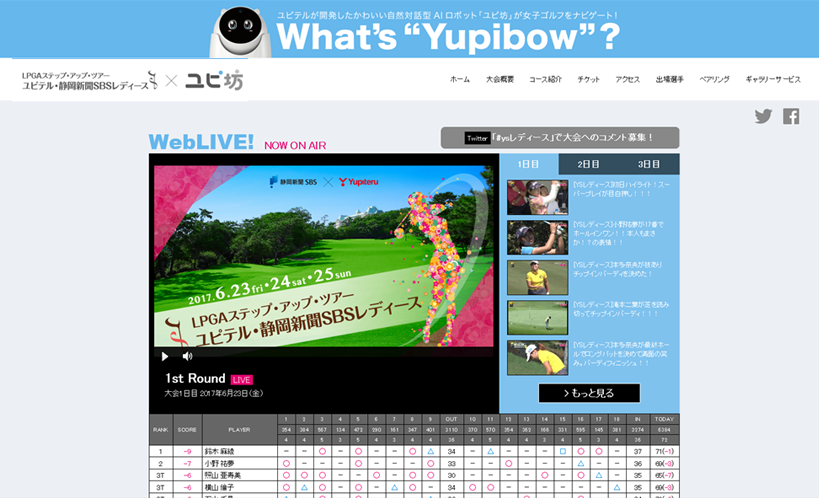
Task: Open the 芝を読み切って chip-in video thumbnail
Action: click(537, 318)
